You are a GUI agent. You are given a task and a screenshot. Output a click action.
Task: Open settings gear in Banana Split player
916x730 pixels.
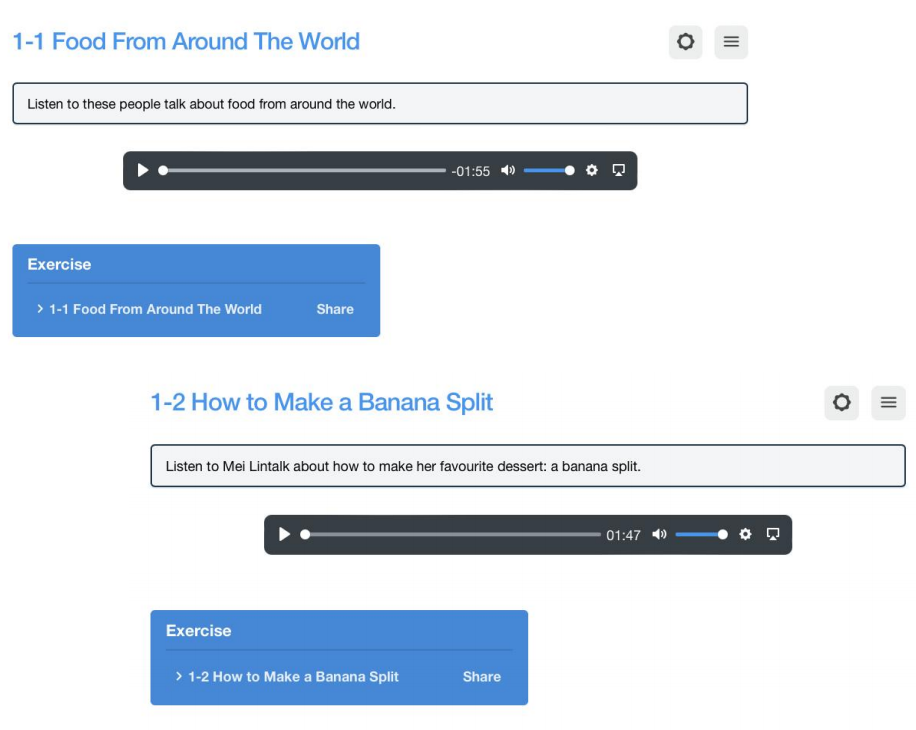[x=745, y=534]
